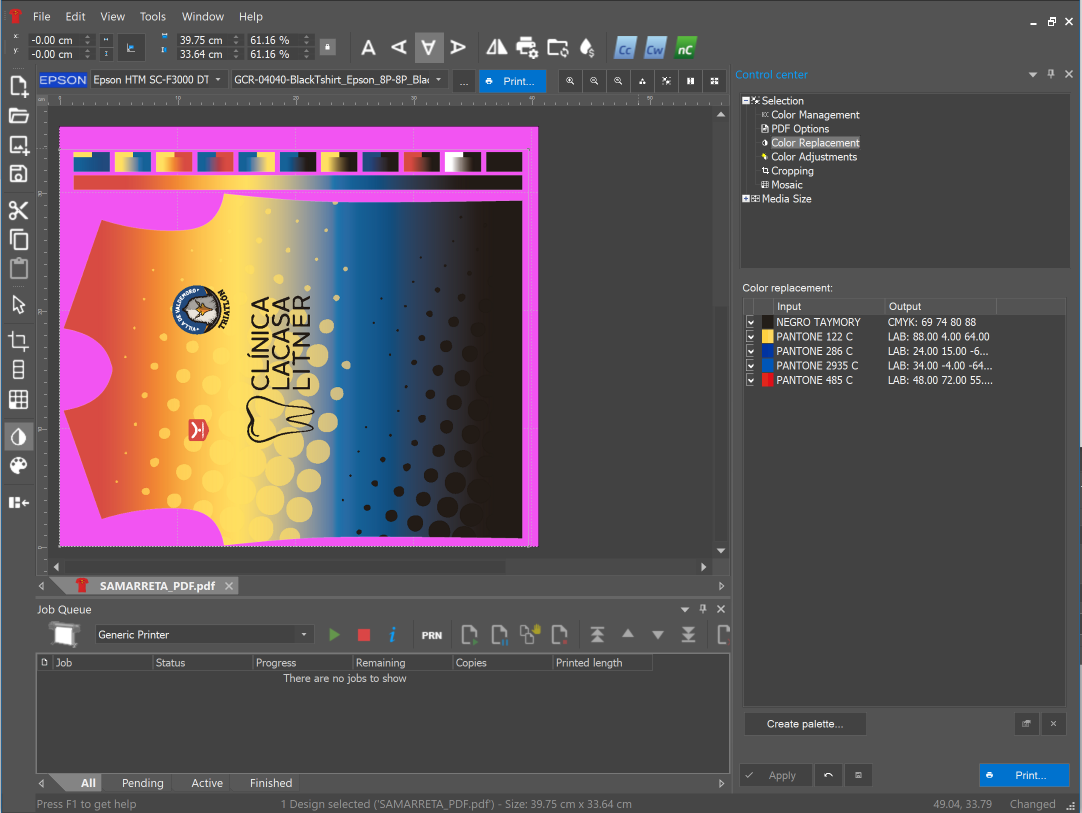Open the green nC application icon
Image resolution: width=1082 pixels, height=813 pixels.
pyautogui.click(x=685, y=48)
